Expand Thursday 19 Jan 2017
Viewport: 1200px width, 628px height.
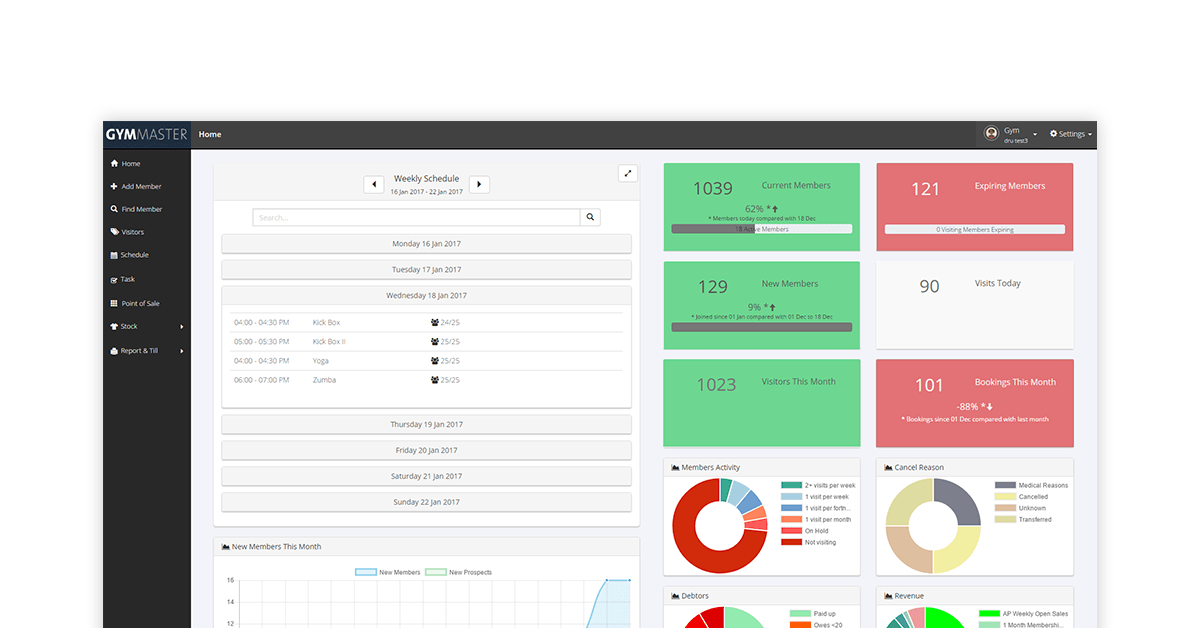point(426,425)
